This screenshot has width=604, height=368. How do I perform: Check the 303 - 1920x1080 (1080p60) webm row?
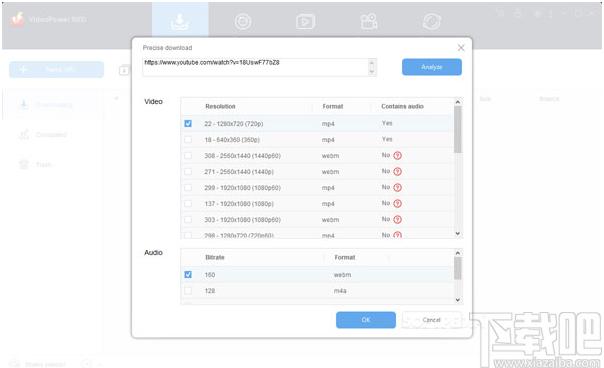coord(188,220)
